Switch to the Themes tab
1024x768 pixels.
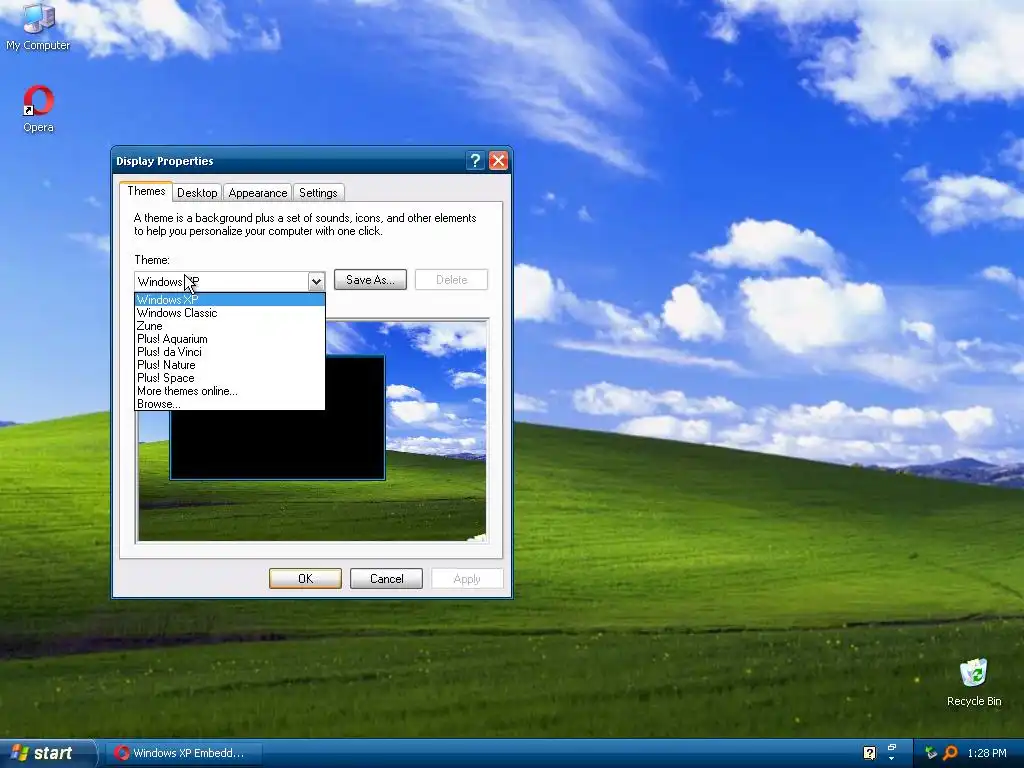tap(146, 191)
